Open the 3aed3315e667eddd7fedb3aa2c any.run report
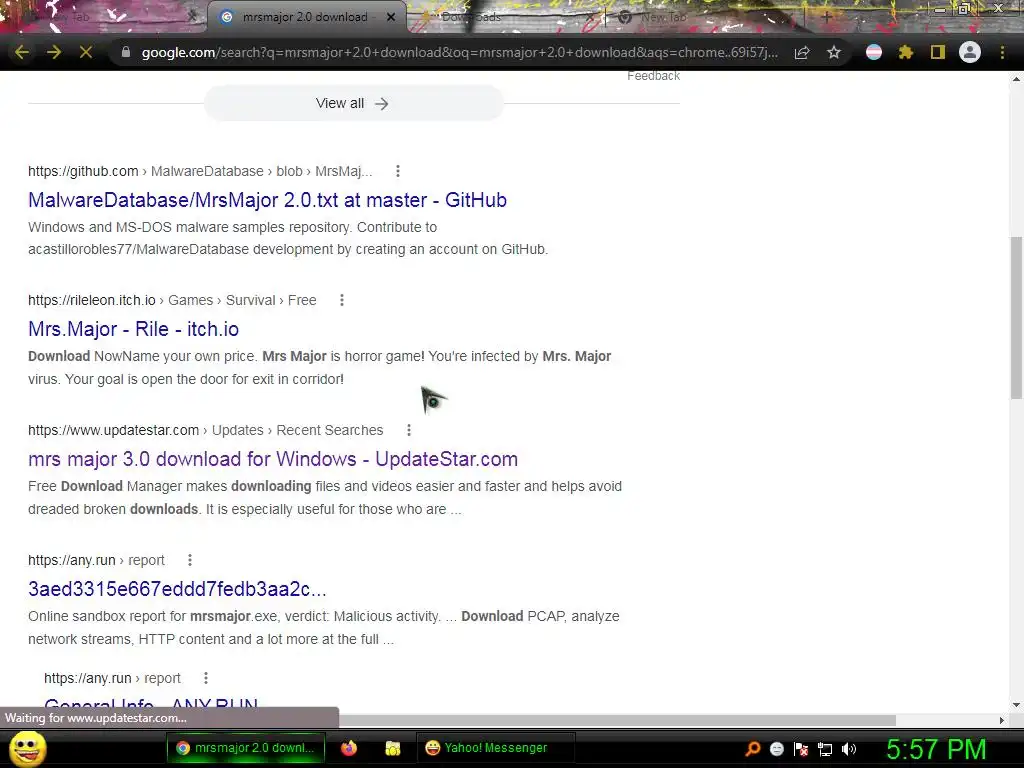This screenshot has height=768, width=1024. pos(177,589)
